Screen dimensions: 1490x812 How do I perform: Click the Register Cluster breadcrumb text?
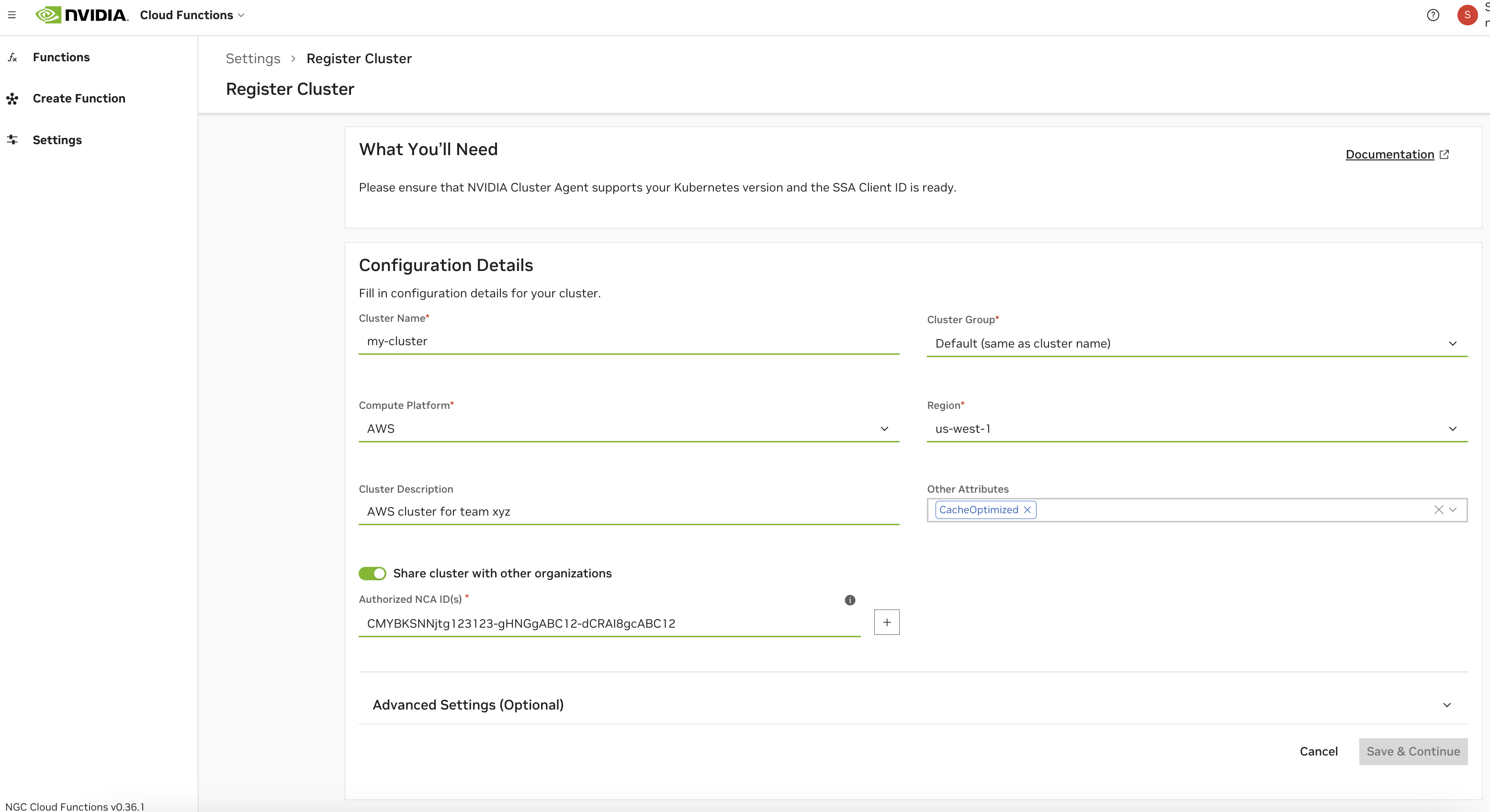tap(359, 58)
